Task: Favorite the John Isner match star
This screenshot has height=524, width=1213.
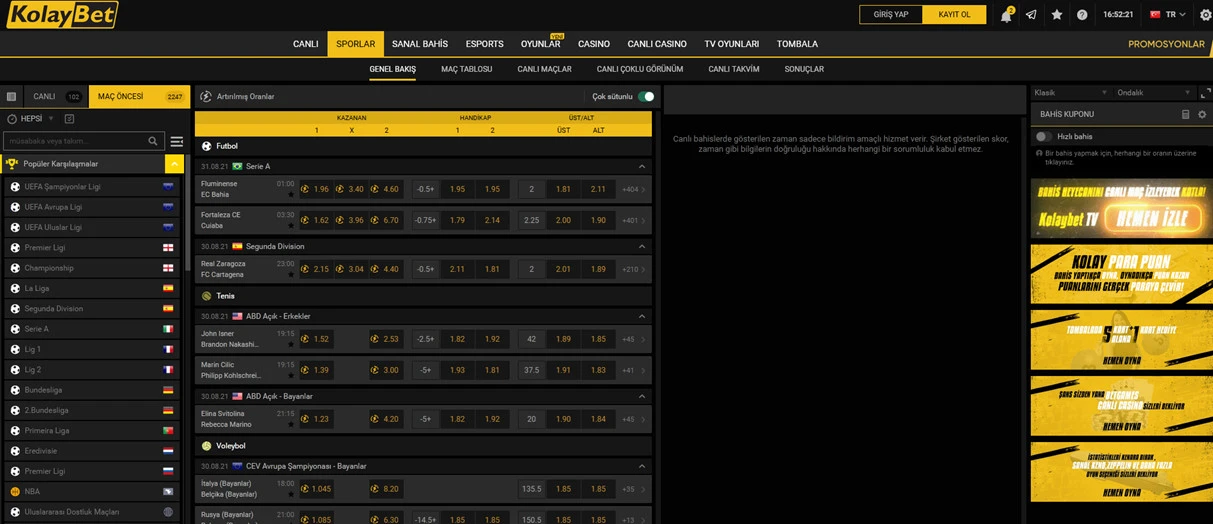Action: click(291, 344)
